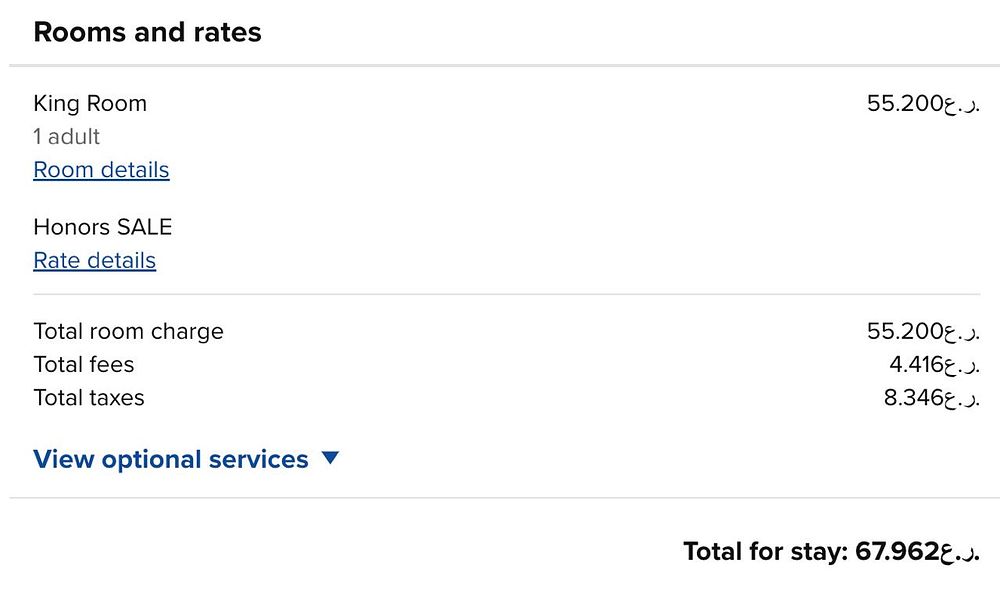Image resolution: width=1000 pixels, height=596 pixels.
Task: Open the Rate details link
Action: click(x=94, y=261)
